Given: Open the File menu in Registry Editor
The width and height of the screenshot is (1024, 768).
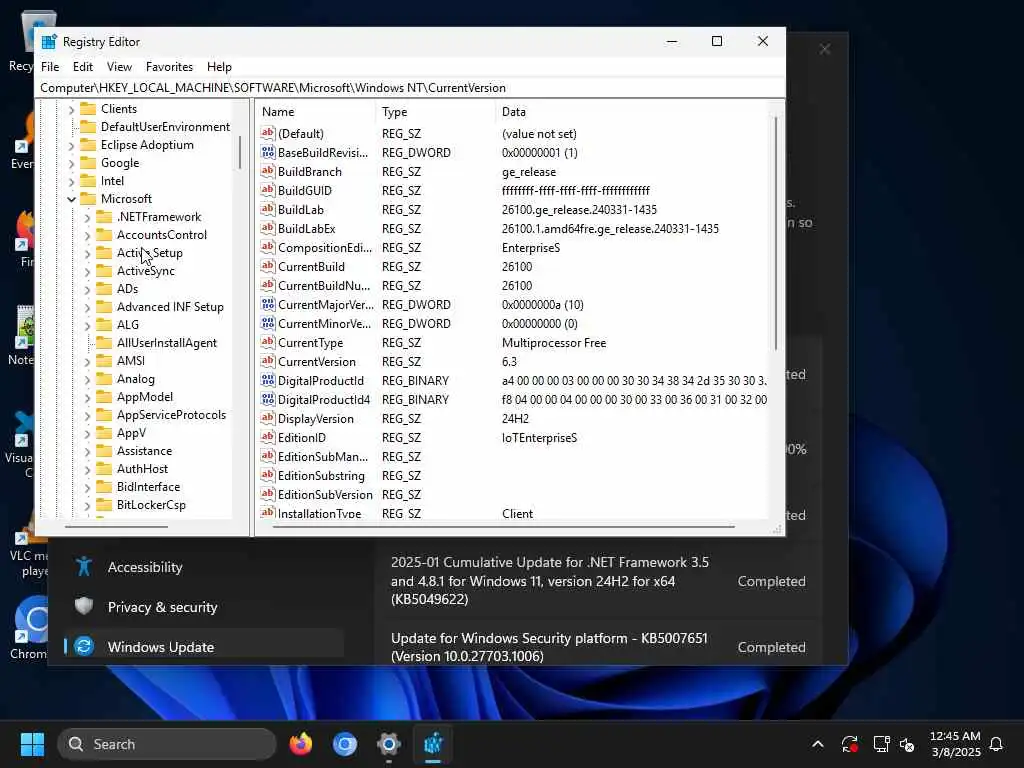Looking at the screenshot, I should (50, 67).
